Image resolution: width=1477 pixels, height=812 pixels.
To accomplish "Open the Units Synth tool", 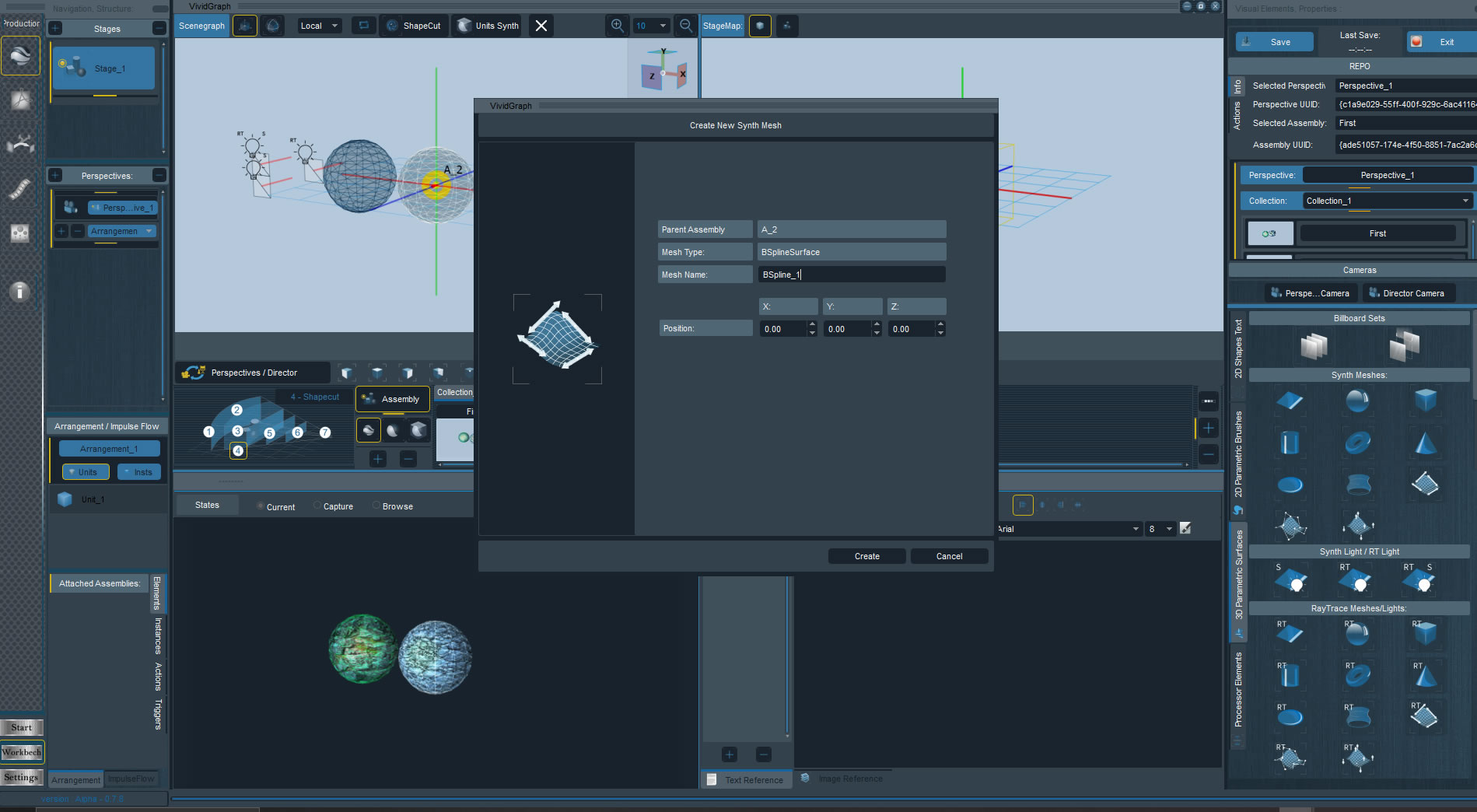I will coord(488,26).
